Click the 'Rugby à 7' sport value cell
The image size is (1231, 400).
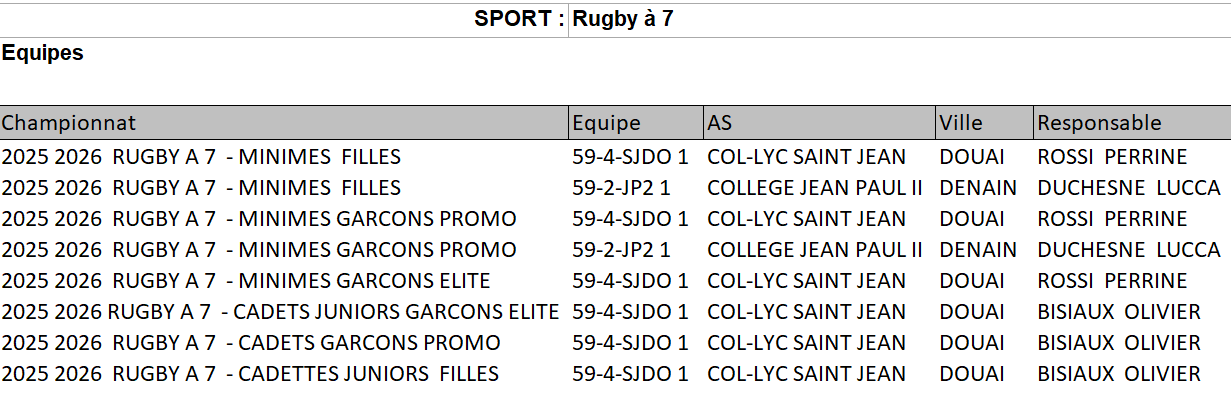pyautogui.click(x=623, y=19)
